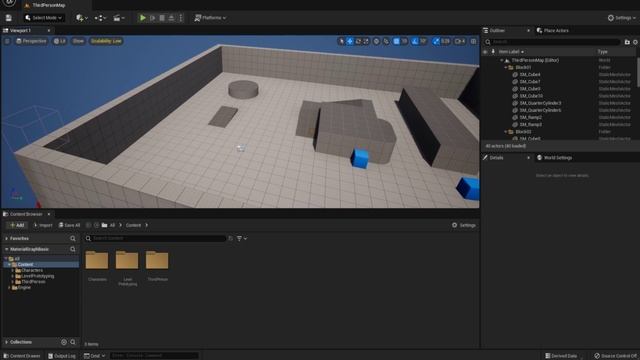Create new folder in Outliner
Image resolution: width=640 pixels, height=360 pixels.
click(x=627, y=42)
